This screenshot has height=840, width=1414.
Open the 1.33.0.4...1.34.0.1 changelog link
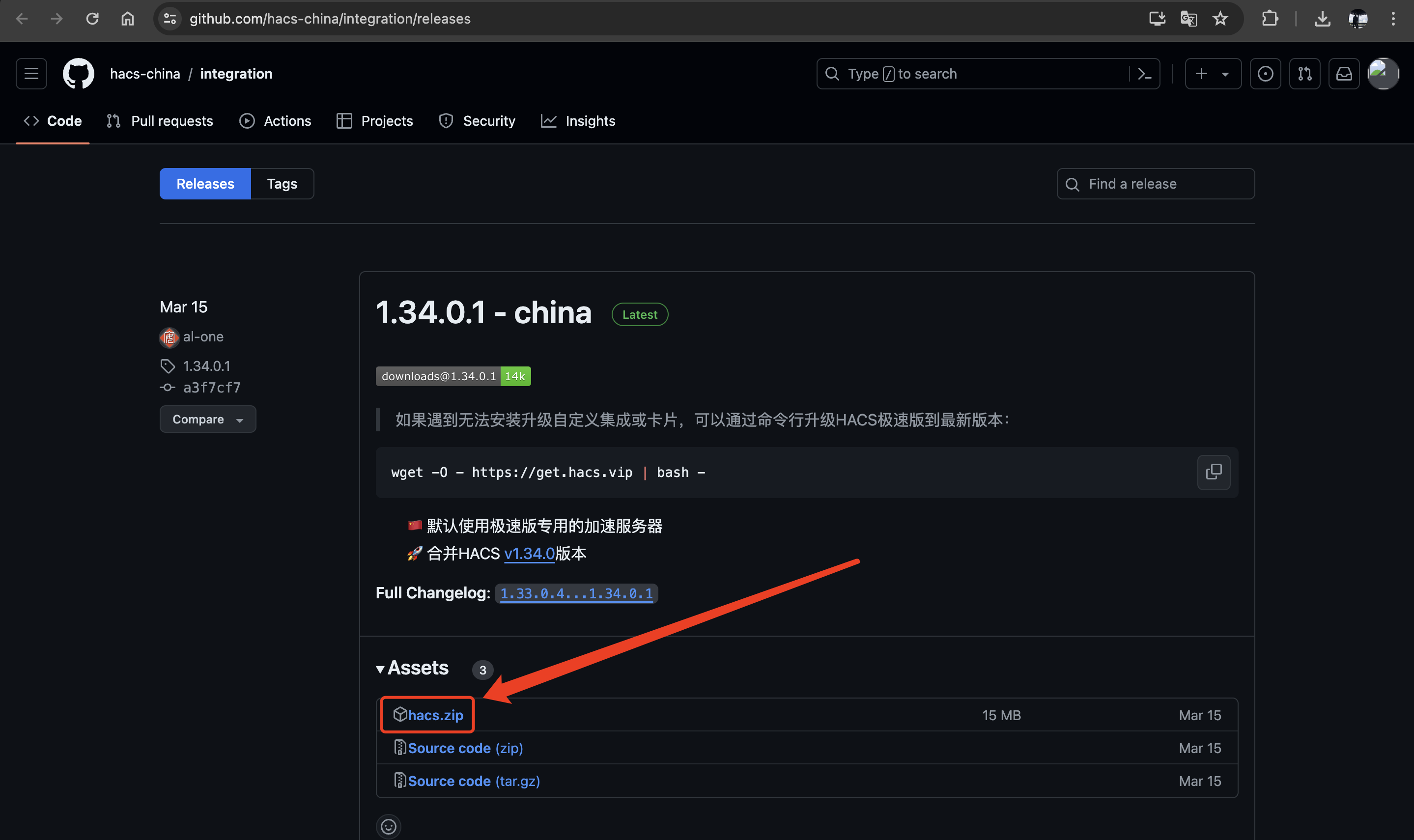pyautogui.click(x=576, y=593)
